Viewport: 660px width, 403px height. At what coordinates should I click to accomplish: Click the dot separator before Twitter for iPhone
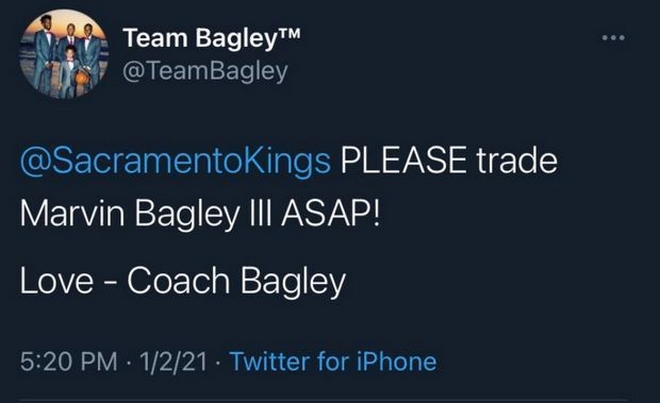[x=219, y=361]
